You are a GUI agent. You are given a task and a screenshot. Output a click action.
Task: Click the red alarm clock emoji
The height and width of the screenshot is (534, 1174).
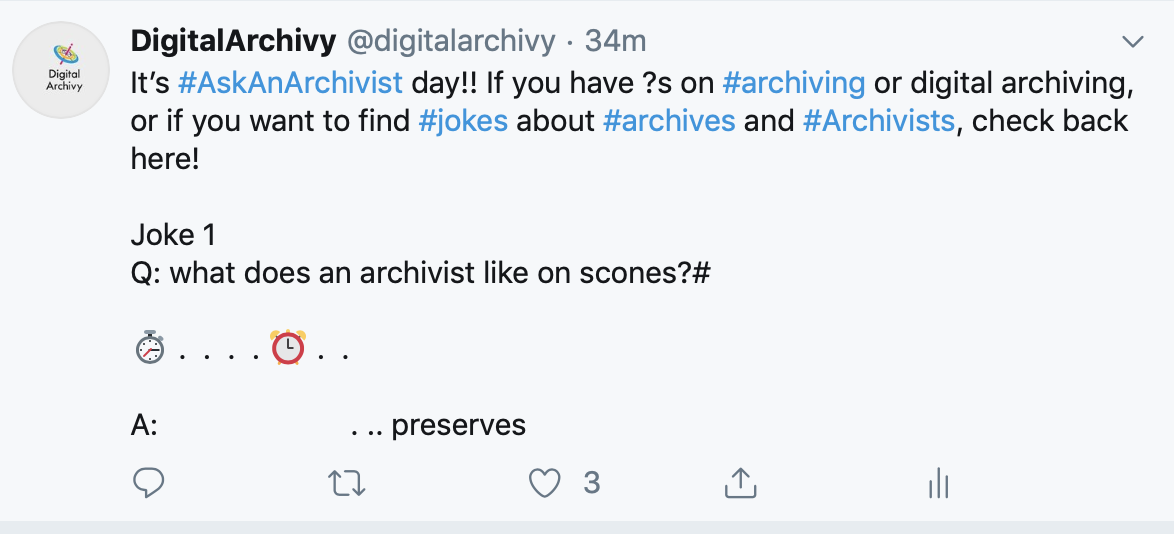(x=288, y=348)
